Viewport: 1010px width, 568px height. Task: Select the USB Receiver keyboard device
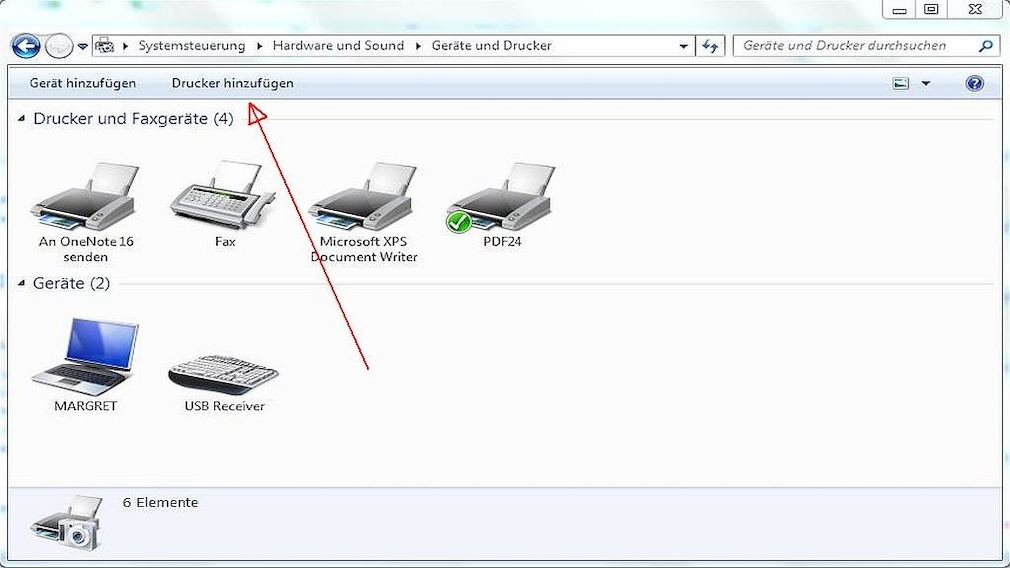coord(224,375)
